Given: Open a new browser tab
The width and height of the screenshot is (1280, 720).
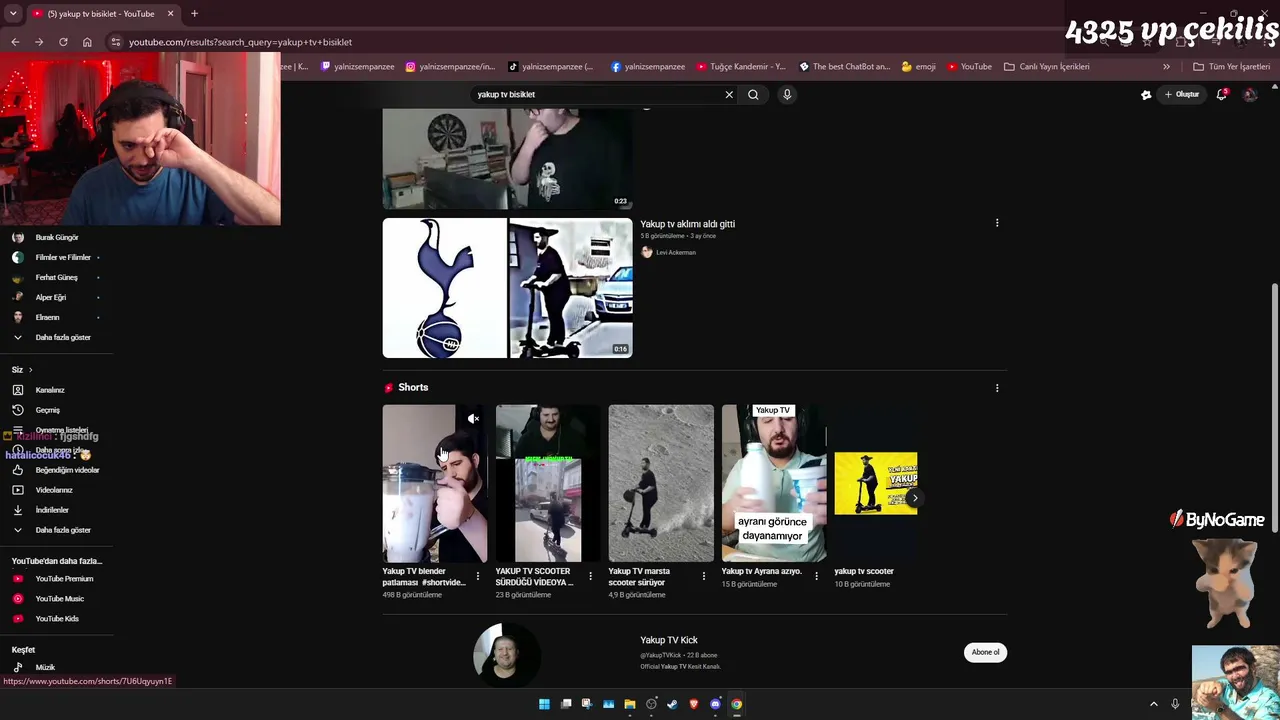Looking at the screenshot, I should (194, 14).
